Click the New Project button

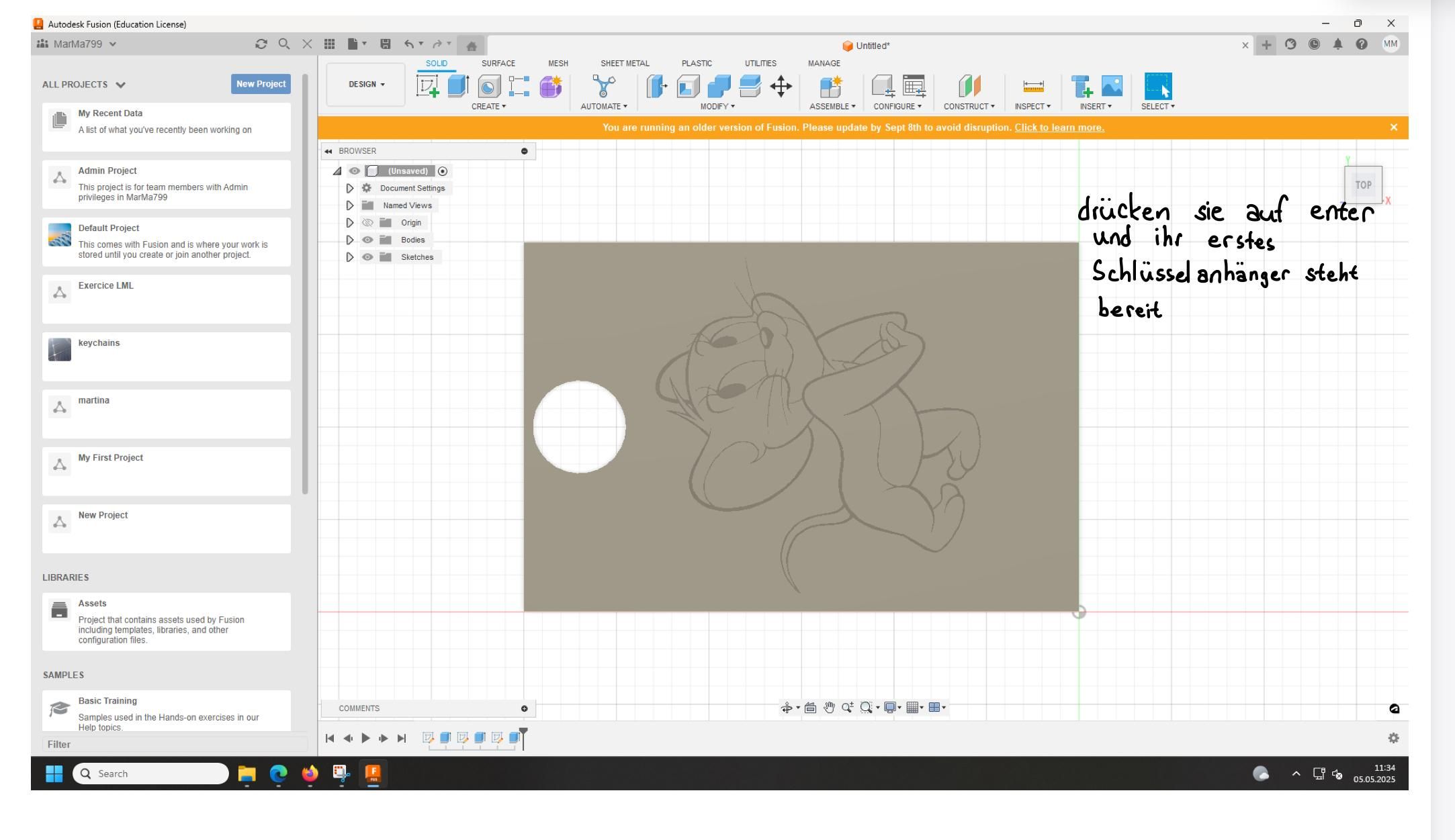pyautogui.click(x=261, y=84)
